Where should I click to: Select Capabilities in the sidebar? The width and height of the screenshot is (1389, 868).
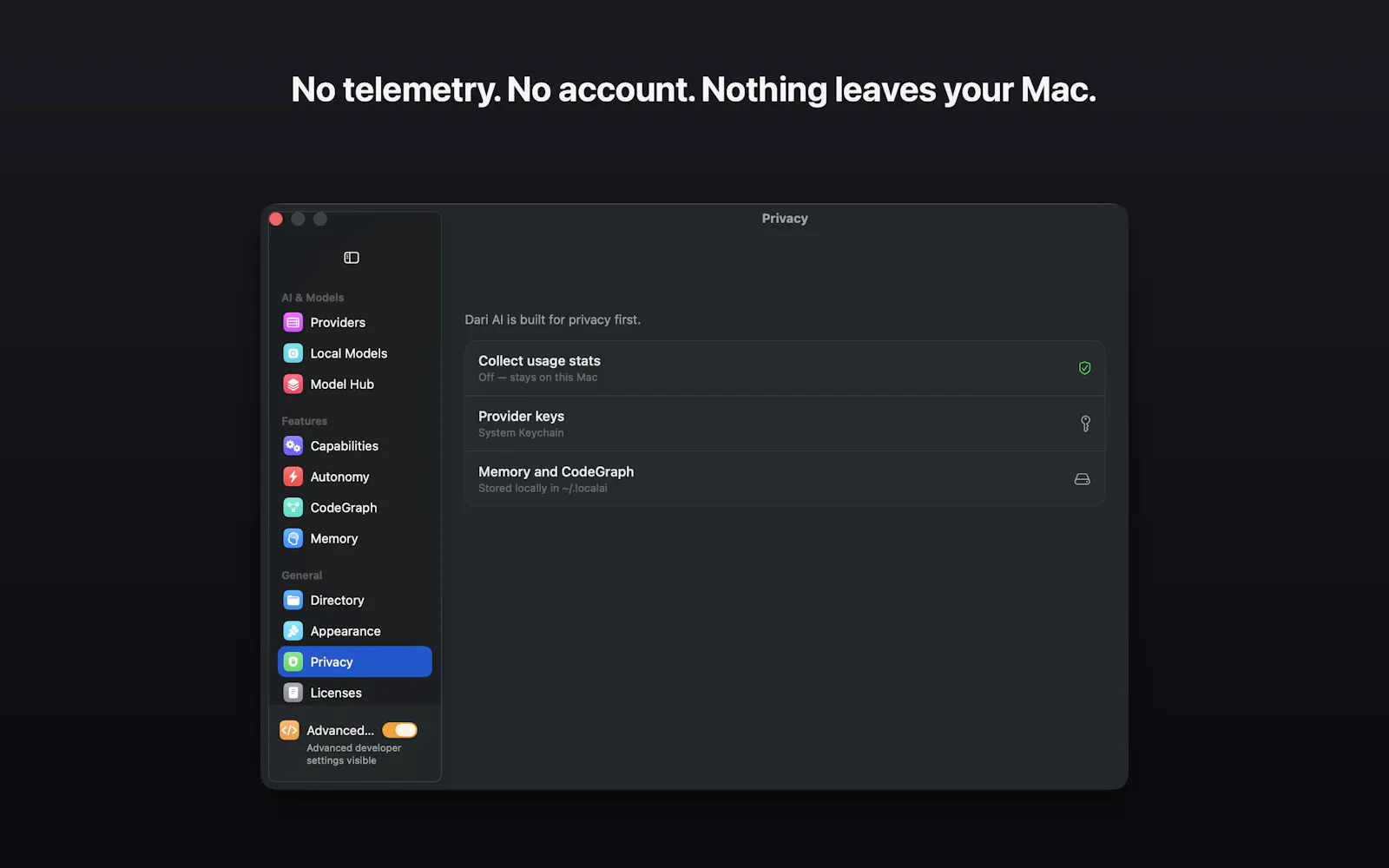[345, 446]
